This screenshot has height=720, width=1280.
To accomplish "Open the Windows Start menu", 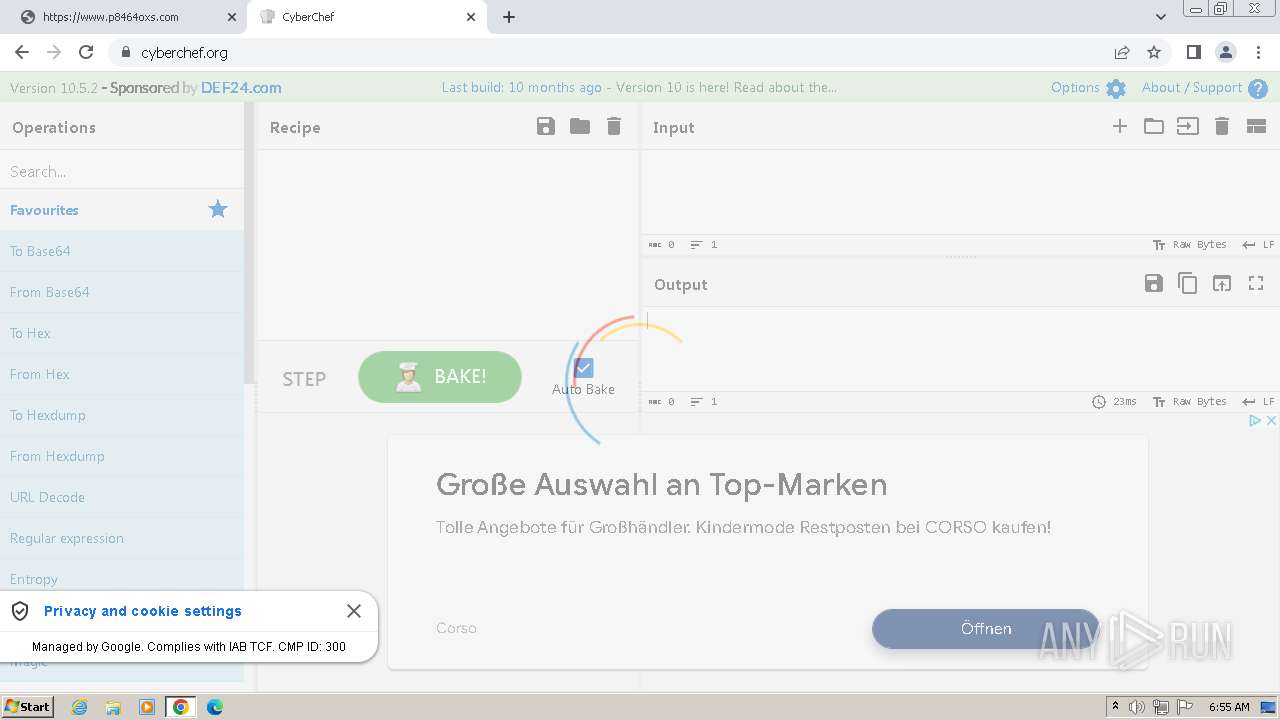I will (x=27, y=707).
